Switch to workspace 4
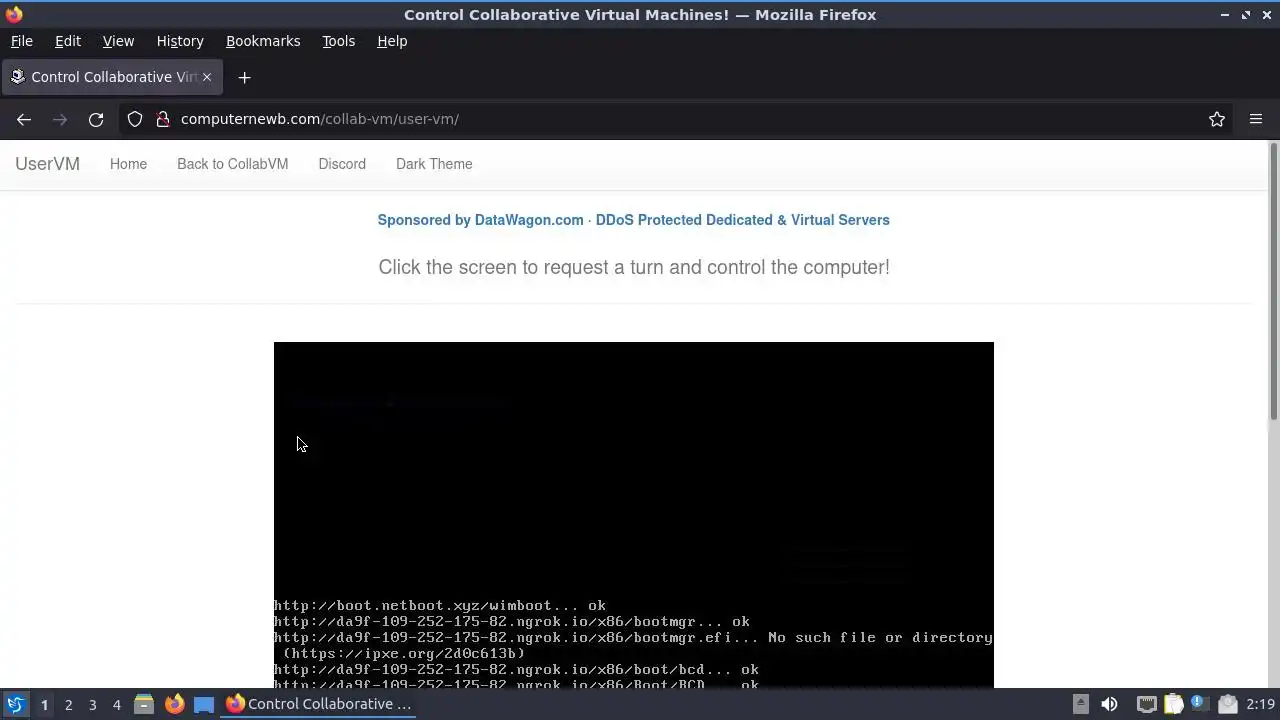This screenshot has height=720, width=1280. (x=116, y=704)
